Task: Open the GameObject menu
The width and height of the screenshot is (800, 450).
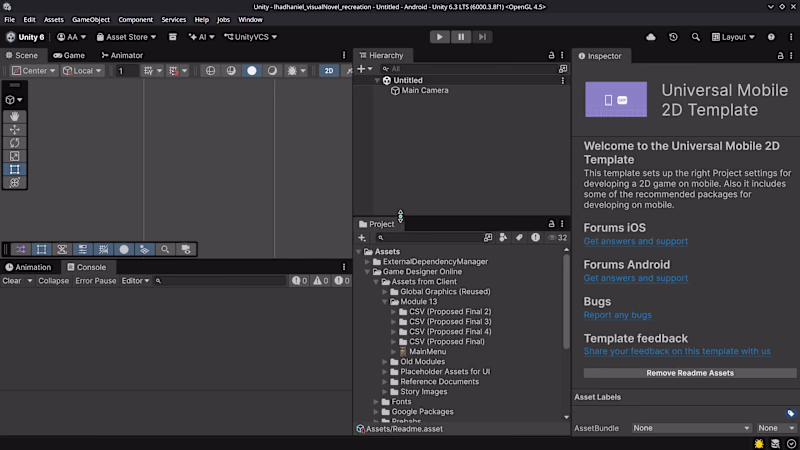Action: [x=91, y=19]
